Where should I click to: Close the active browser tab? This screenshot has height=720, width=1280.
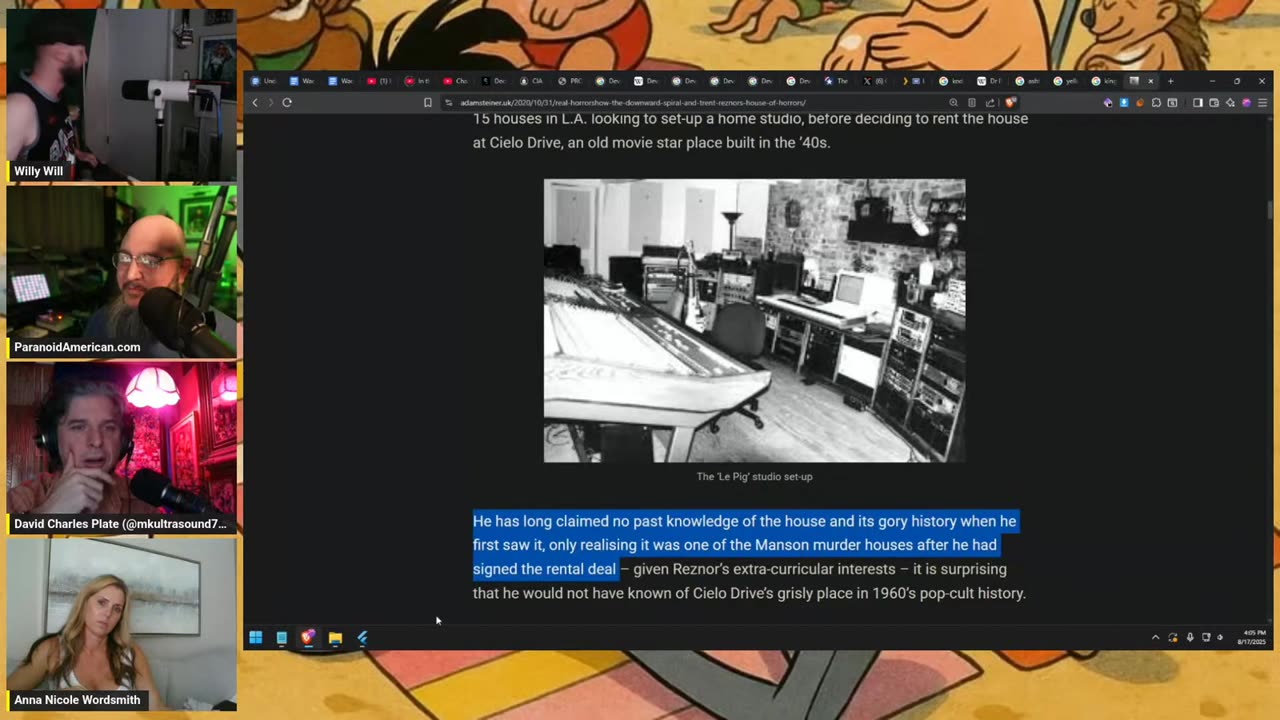pyautogui.click(x=1150, y=81)
